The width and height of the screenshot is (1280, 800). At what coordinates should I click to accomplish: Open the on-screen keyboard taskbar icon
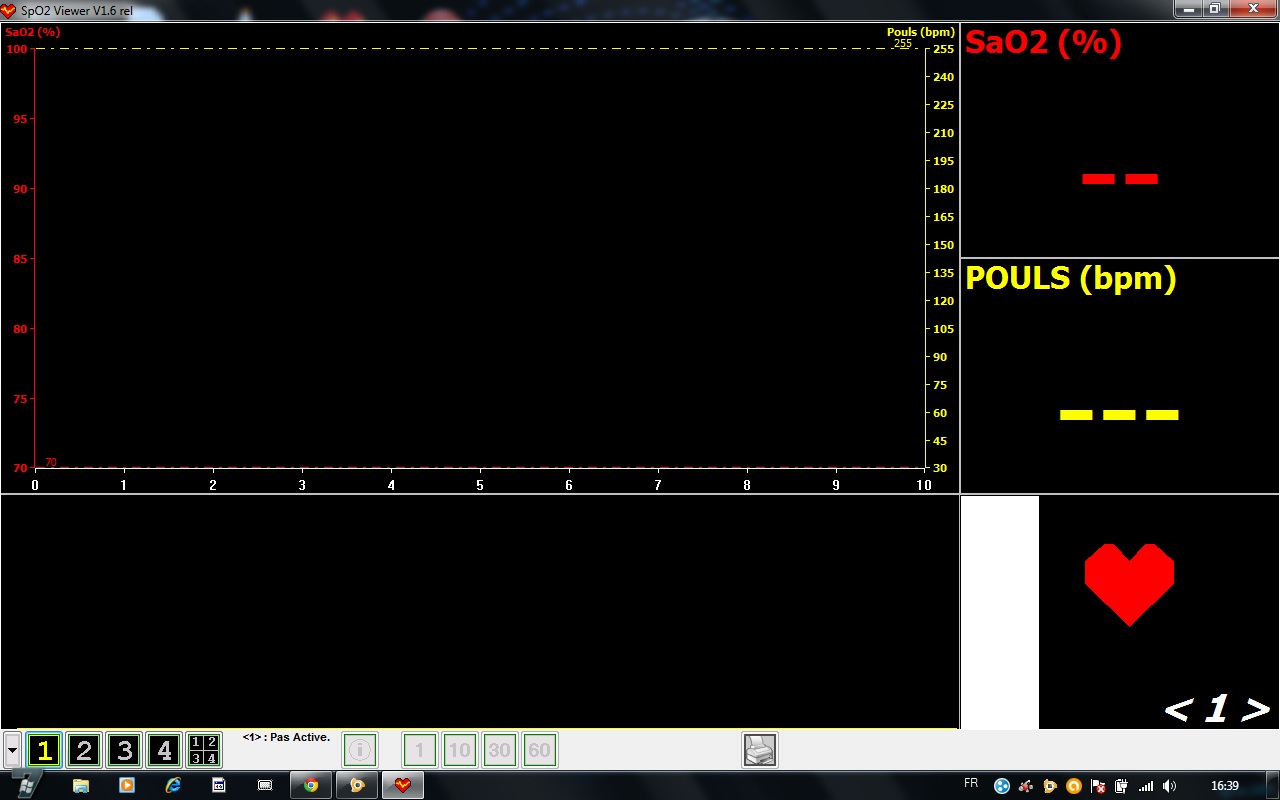pos(265,785)
